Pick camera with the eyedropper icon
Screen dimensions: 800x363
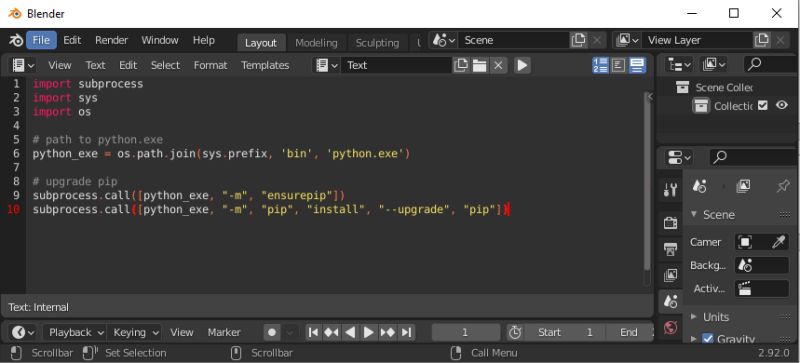point(779,242)
